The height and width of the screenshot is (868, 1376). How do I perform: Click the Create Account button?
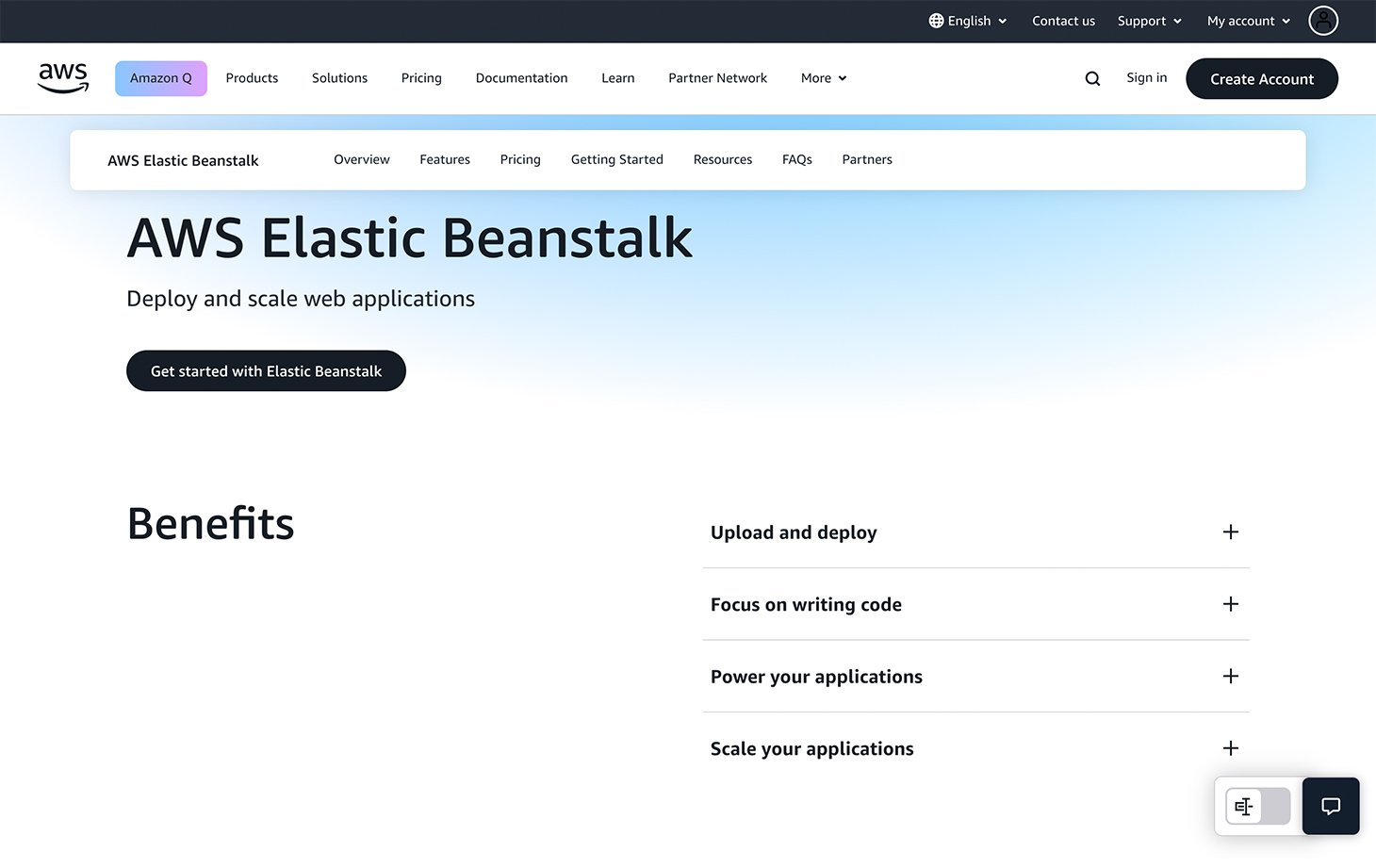coord(1261,78)
